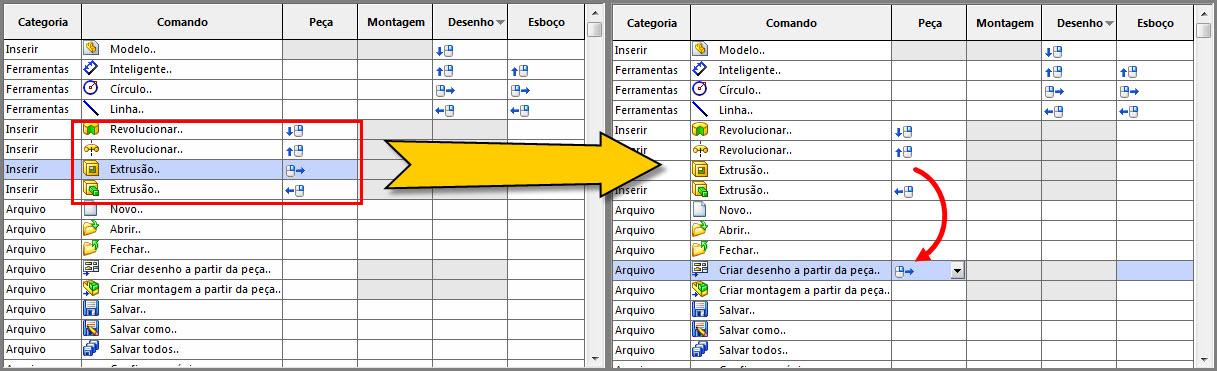Click Salvar como icon in right table
The image size is (1217, 371).
point(700,330)
